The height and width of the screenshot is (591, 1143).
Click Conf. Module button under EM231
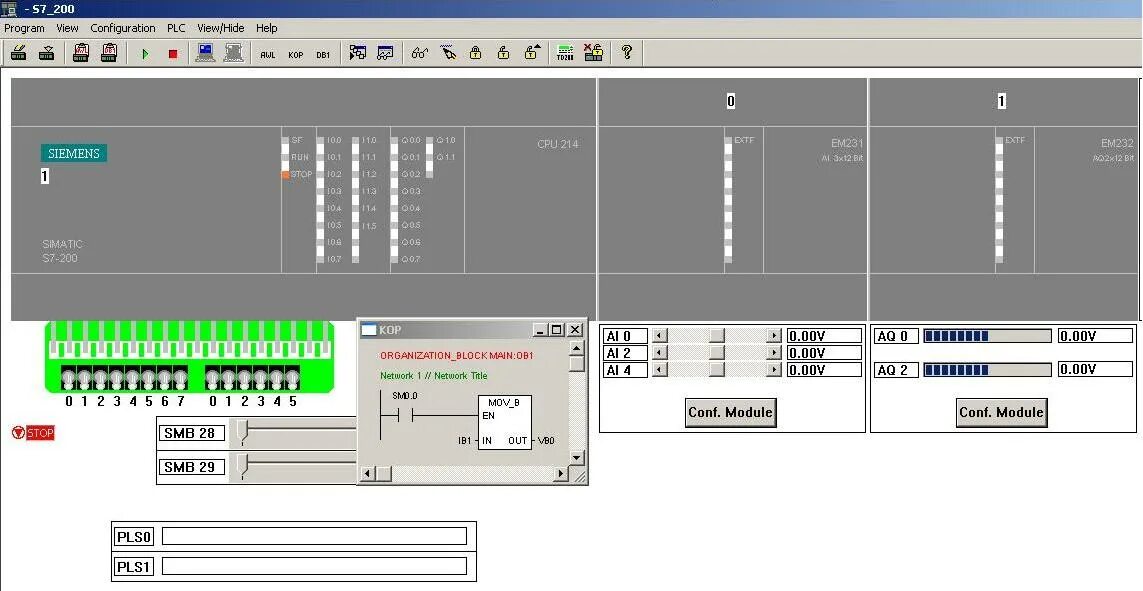coord(730,412)
